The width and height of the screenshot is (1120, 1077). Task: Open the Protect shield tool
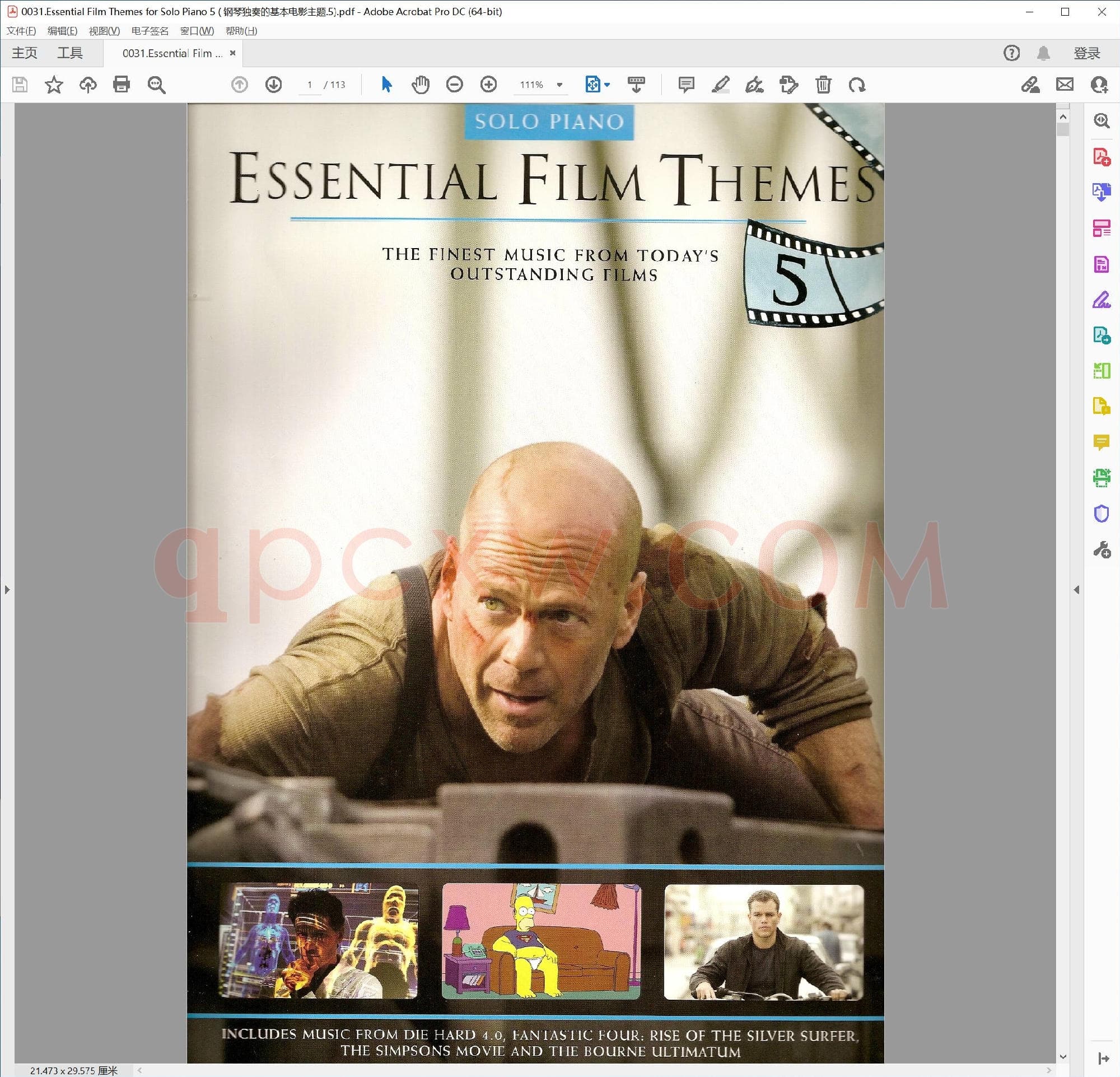tap(1101, 514)
